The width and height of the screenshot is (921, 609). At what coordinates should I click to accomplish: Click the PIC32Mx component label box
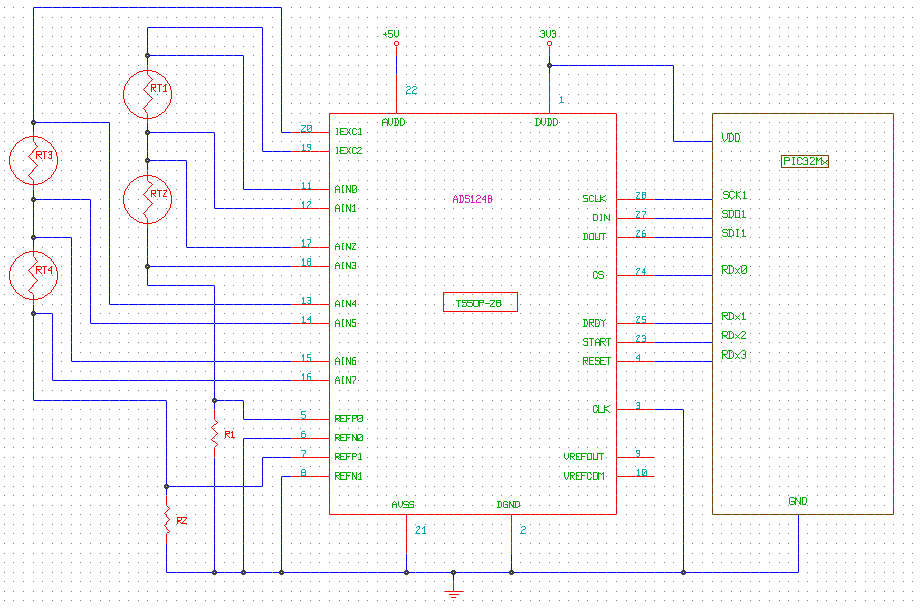[x=805, y=161]
